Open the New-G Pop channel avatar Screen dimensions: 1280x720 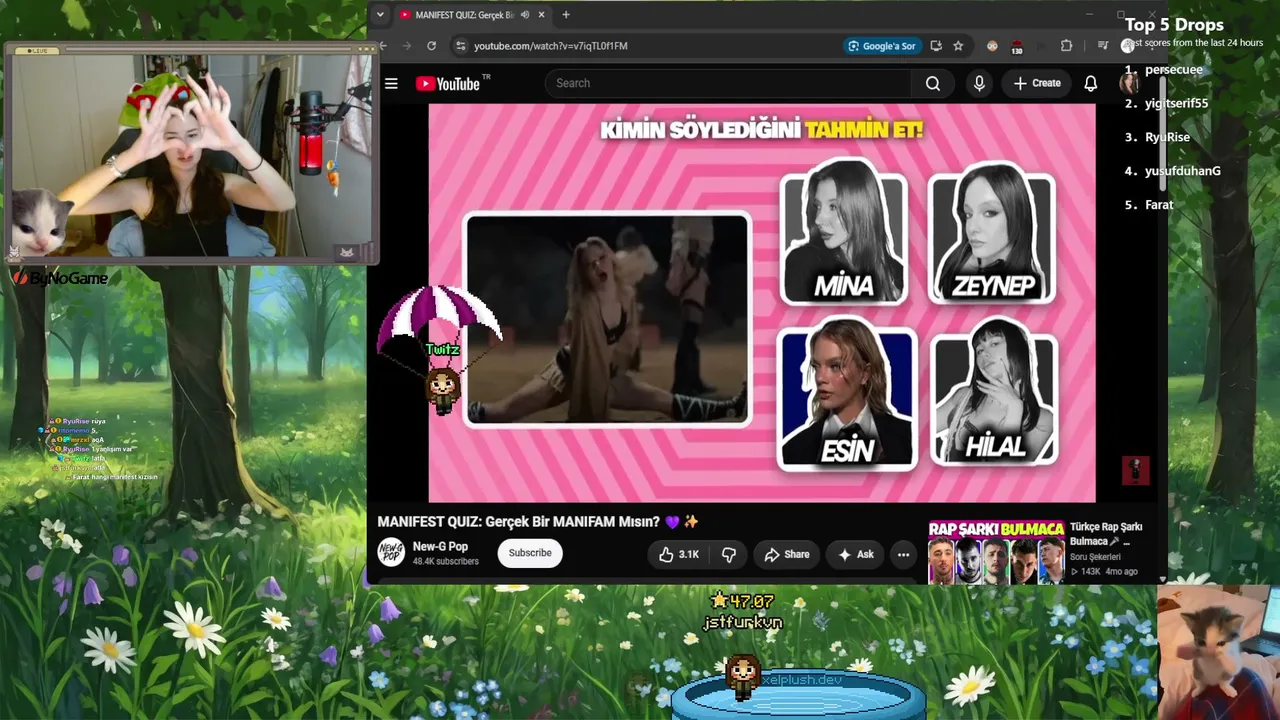(x=391, y=553)
